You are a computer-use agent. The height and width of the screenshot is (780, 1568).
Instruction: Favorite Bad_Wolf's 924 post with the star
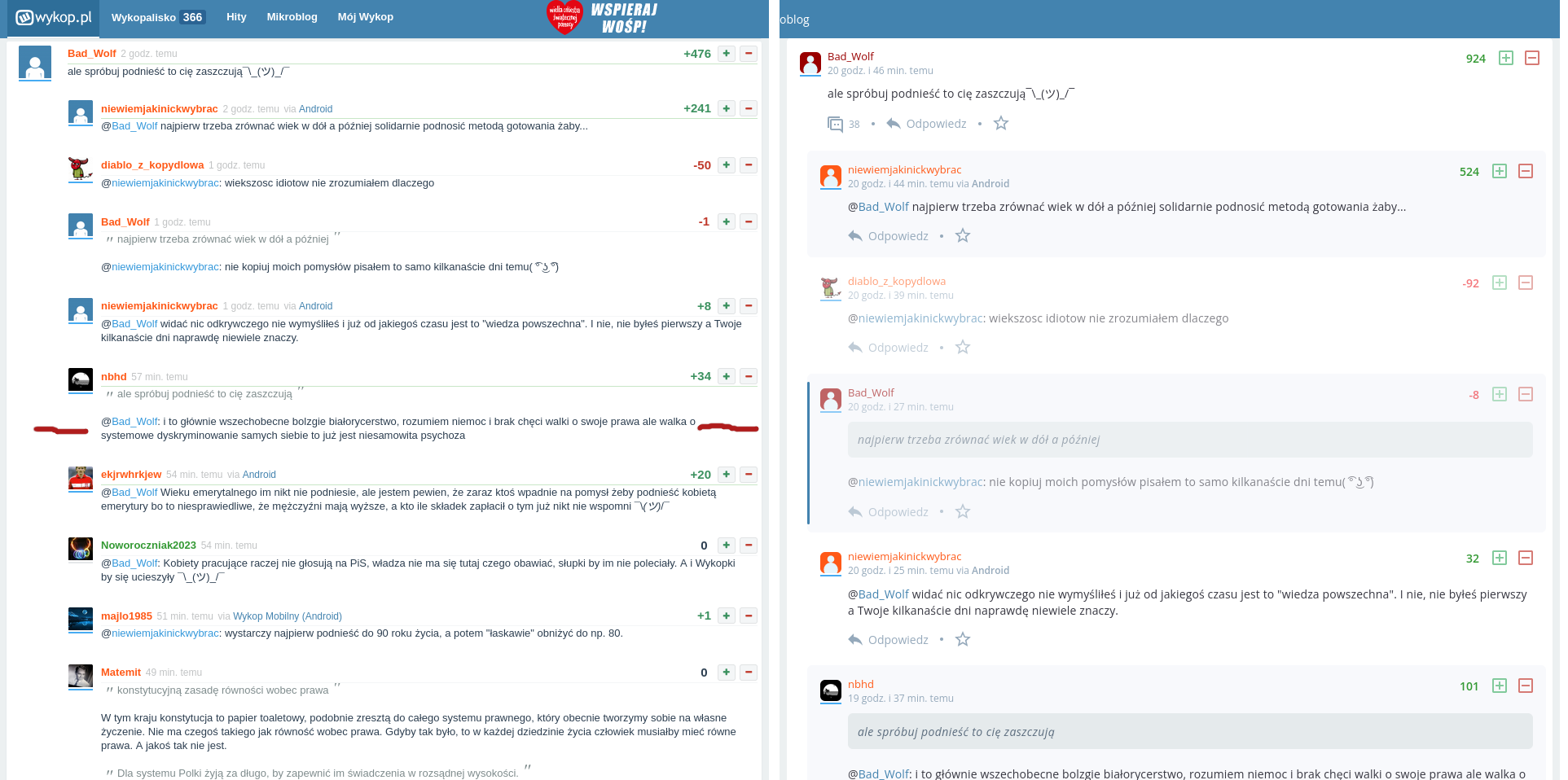1001,123
